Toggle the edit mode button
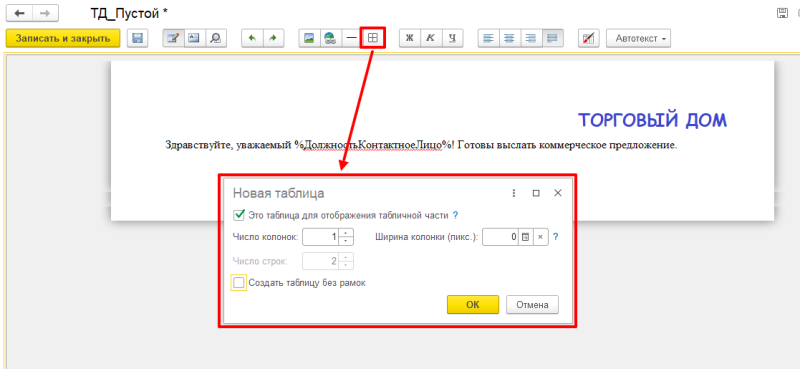 (x=173, y=39)
